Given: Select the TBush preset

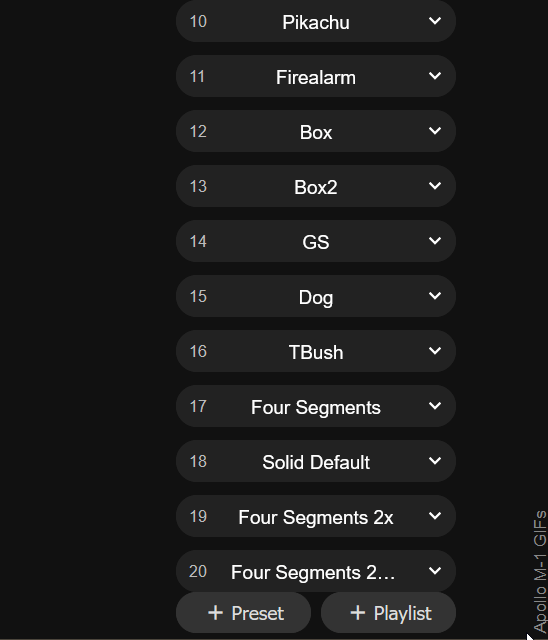Looking at the screenshot, I should 316,352.
